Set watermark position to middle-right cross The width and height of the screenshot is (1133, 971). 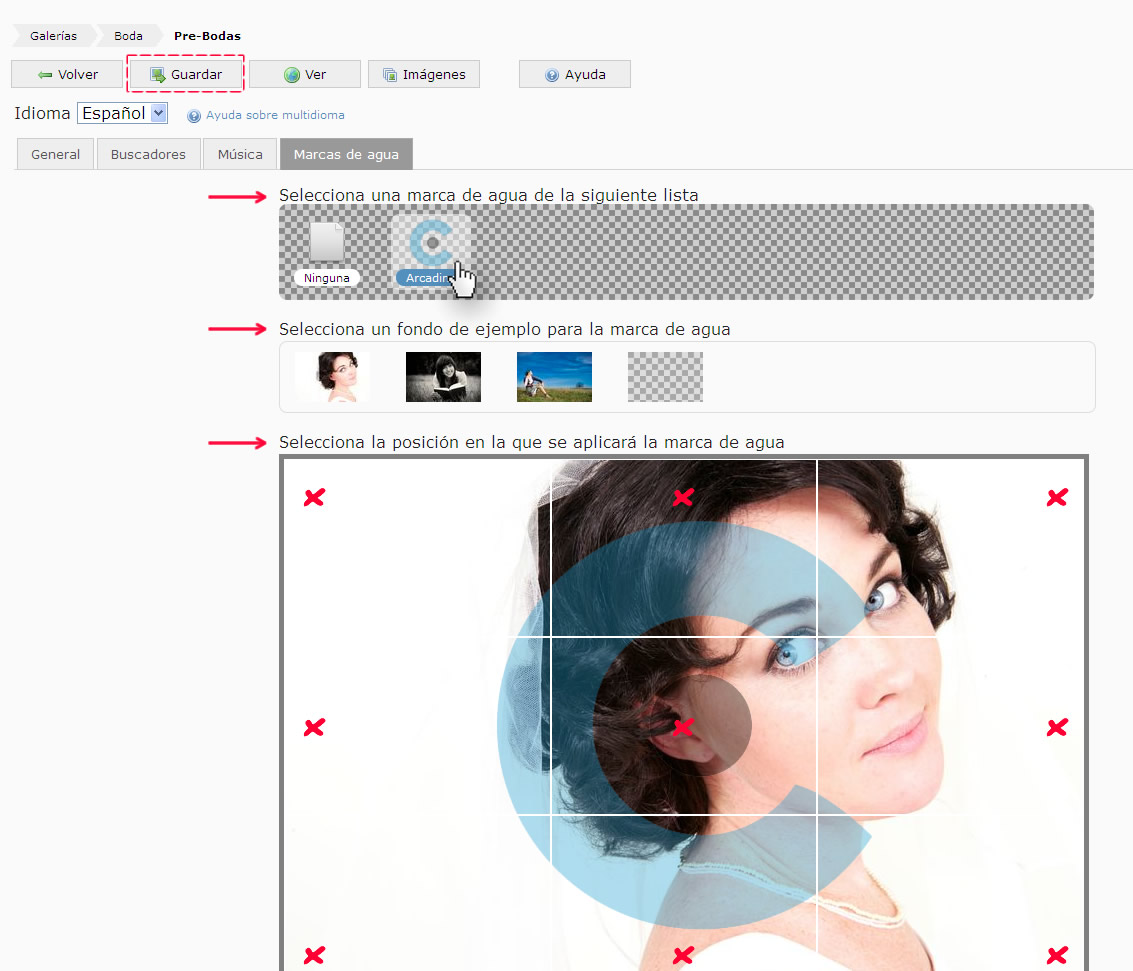pyautogui.click(x=1057, y=727)
